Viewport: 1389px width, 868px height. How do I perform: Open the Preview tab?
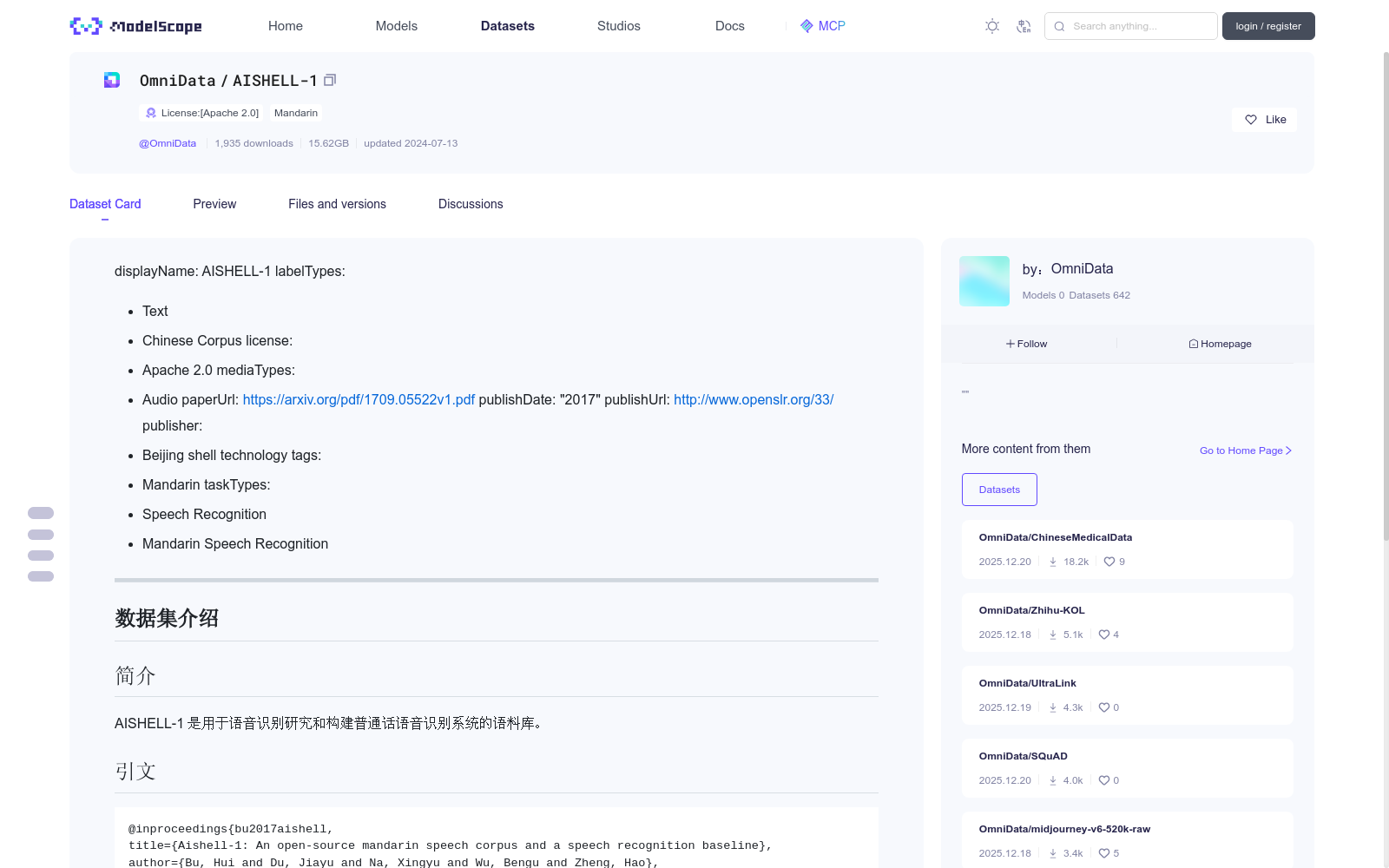click(214, 204)
